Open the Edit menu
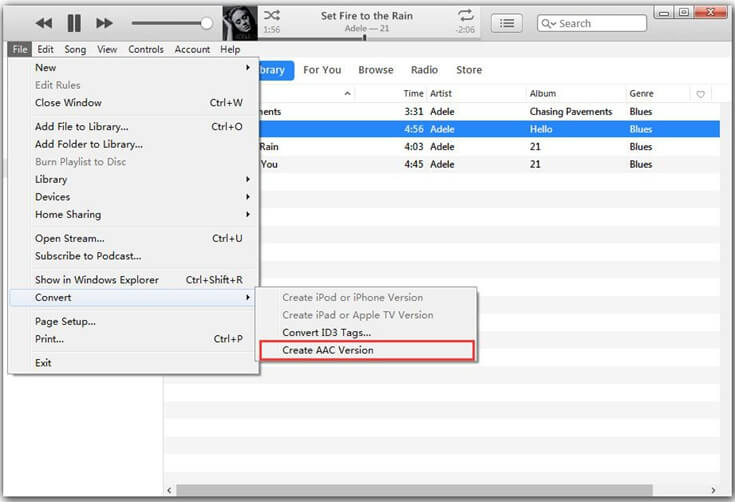 tap(45, 49)
